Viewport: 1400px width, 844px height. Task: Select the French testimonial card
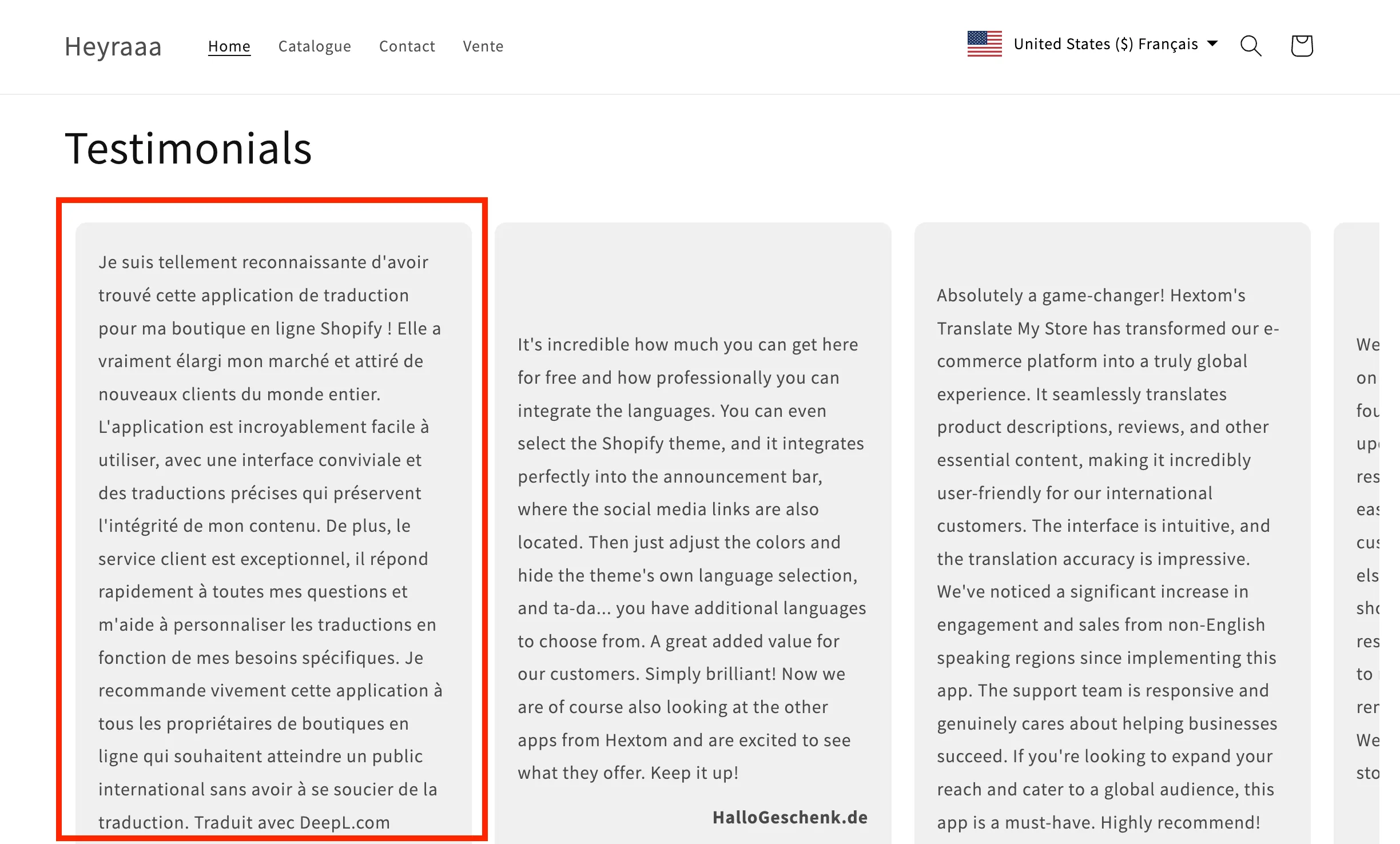click(x=273, y=532)
